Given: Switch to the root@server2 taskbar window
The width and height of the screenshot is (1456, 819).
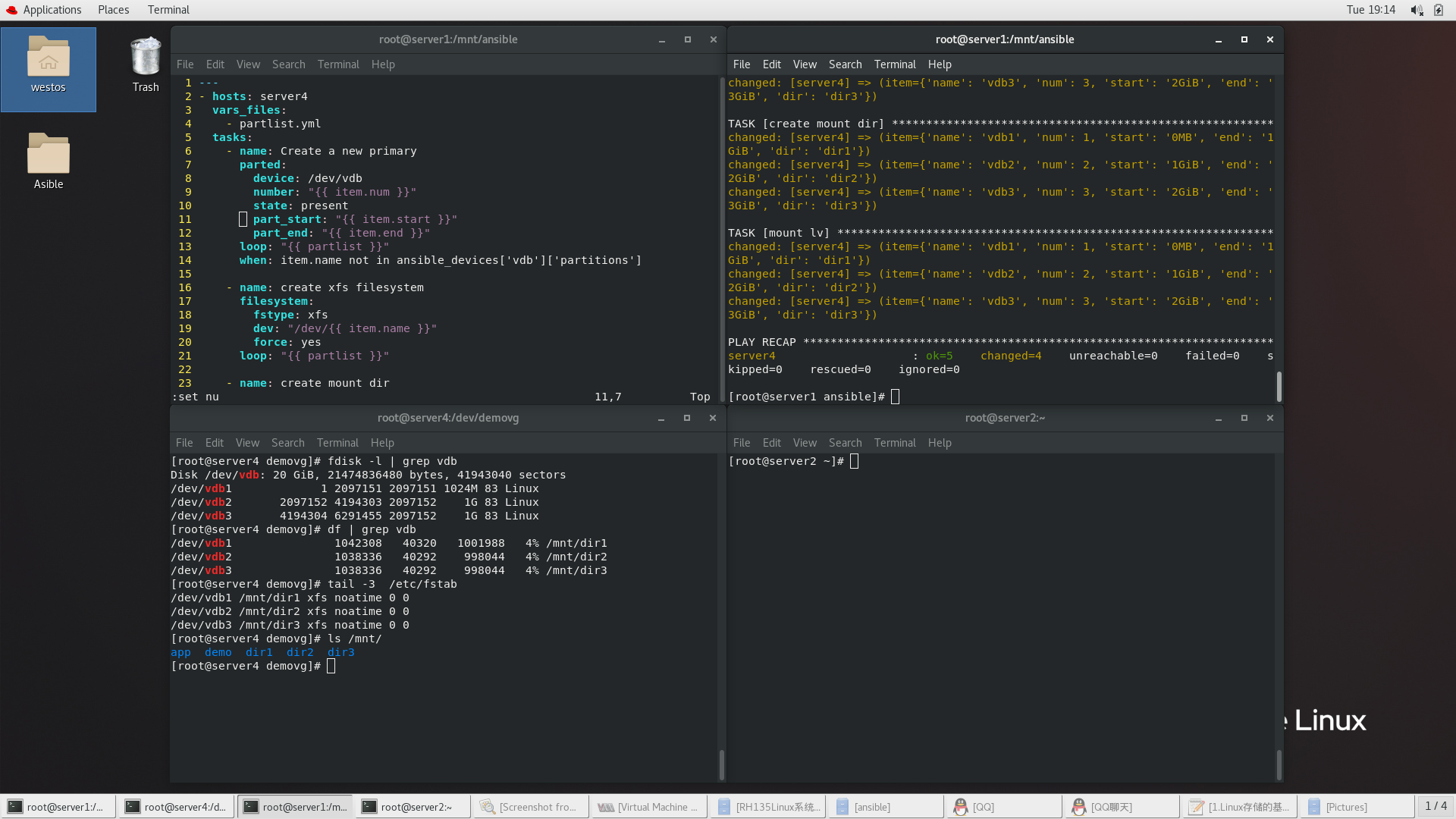Looking at the screenshot, I should [415, 807].
